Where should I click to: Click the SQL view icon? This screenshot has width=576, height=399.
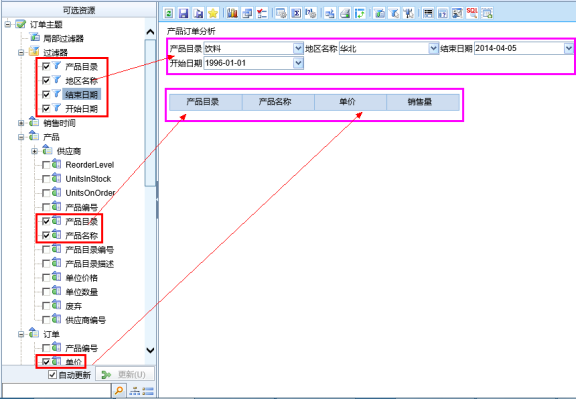coord(472,13)
